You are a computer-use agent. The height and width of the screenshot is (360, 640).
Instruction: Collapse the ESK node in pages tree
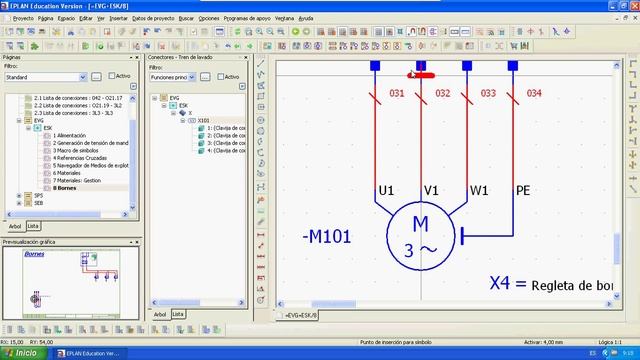coord(28,128)
